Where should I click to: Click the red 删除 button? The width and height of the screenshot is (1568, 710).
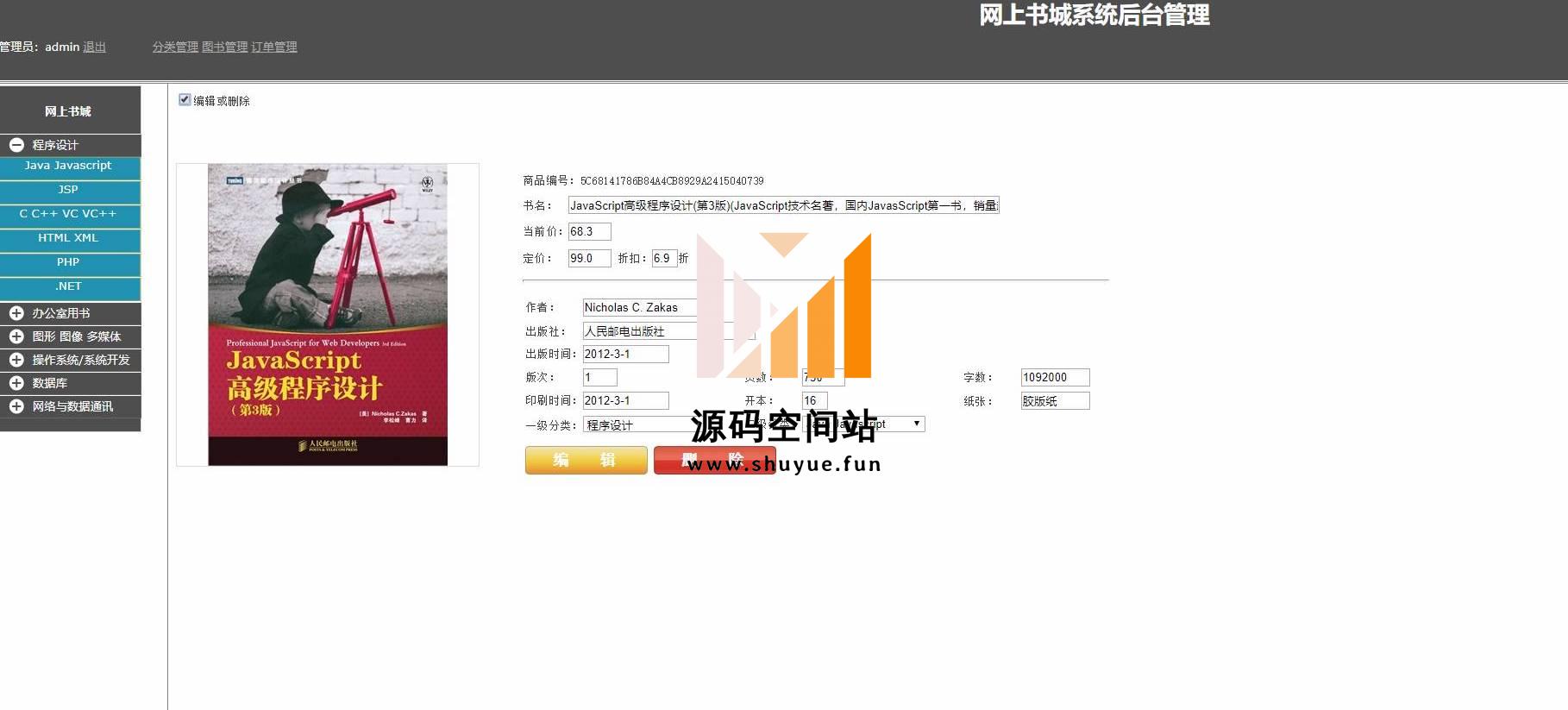714,460
